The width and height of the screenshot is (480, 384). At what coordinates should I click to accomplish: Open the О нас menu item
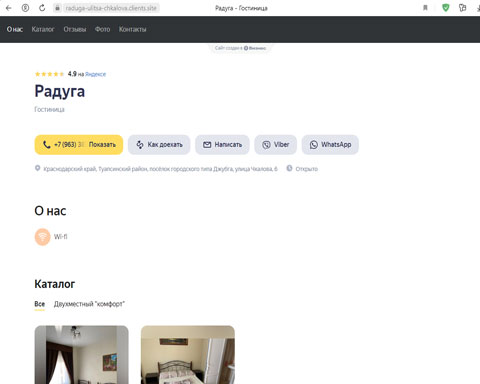tap(15, 29)
